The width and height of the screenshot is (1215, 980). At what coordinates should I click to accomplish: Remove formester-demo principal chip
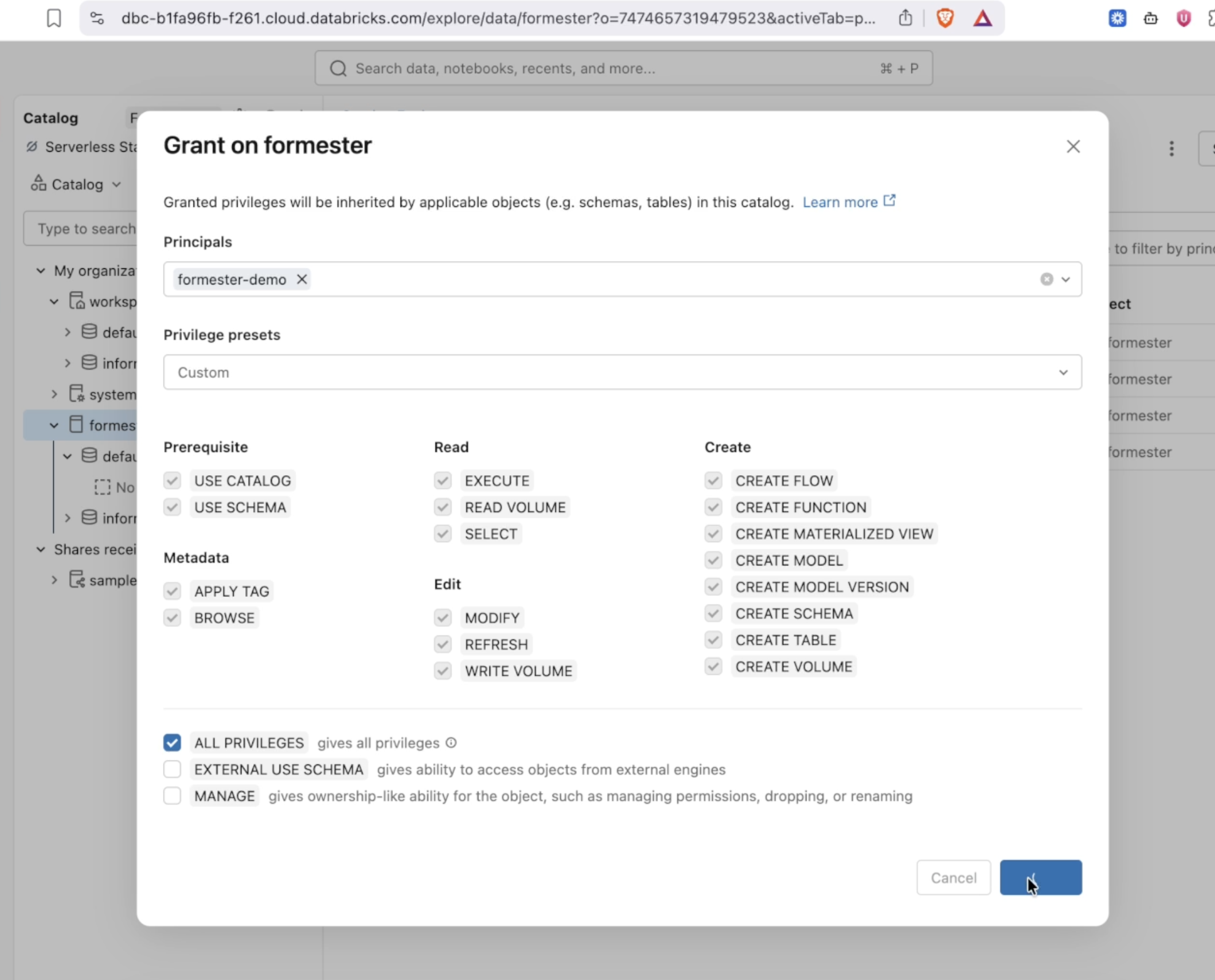pos(302,279)
